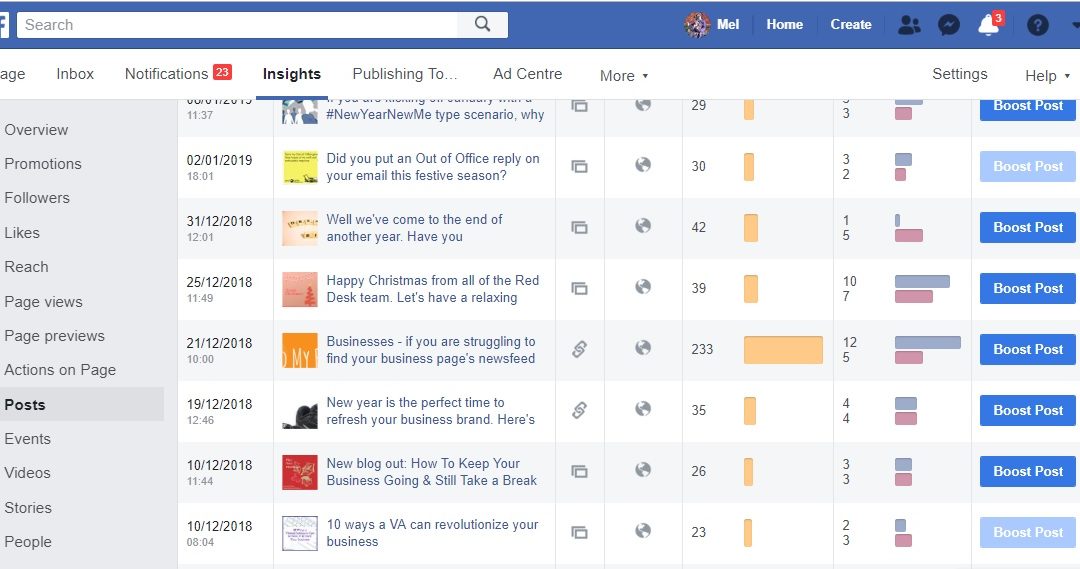Open notifications bell icon

pos(988,25)
